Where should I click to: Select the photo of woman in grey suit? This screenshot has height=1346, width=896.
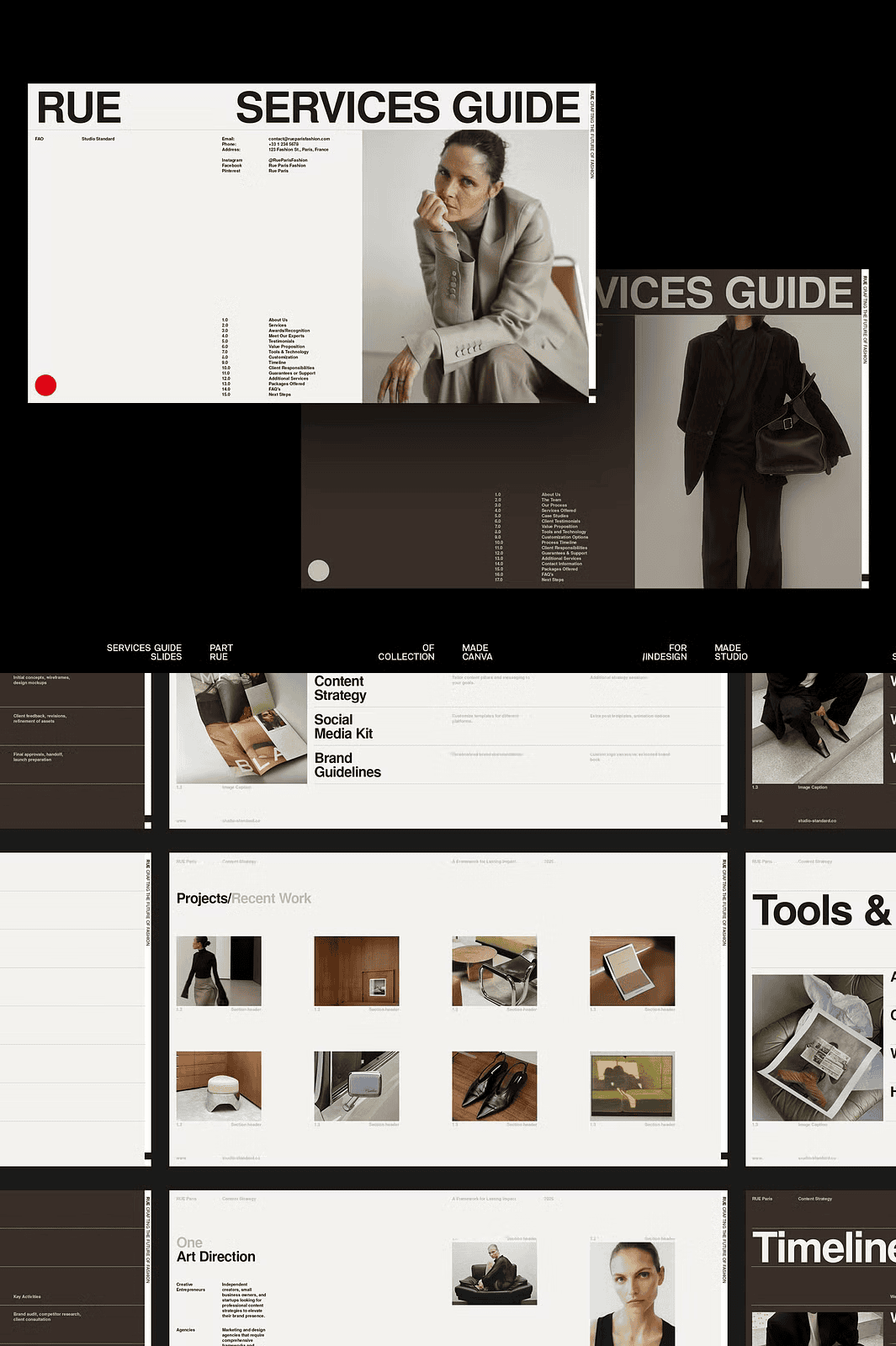475,267
